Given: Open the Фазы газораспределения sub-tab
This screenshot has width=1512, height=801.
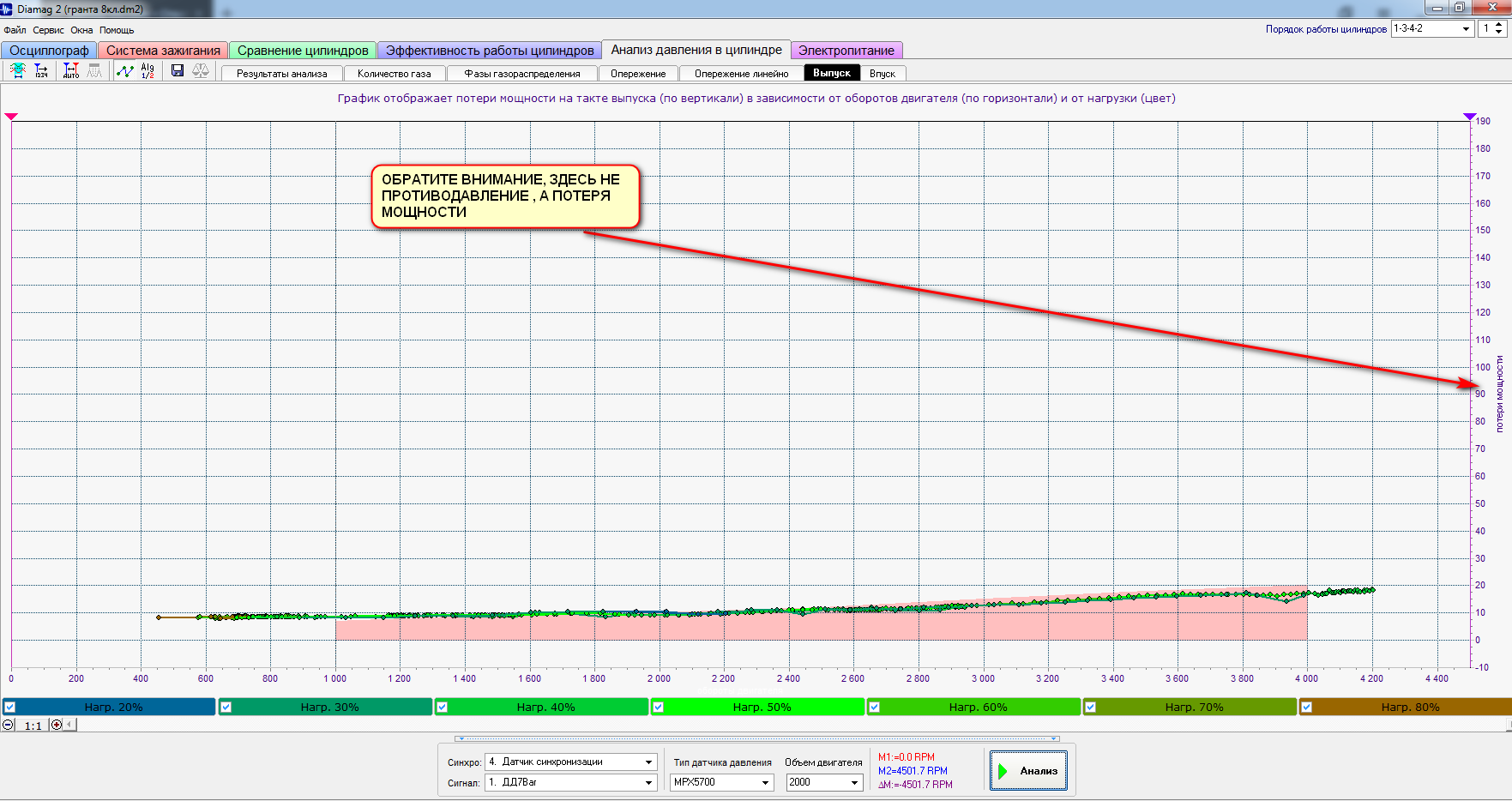Looking at the screenshot, I should pyautogui.click(x=522, y=74).
